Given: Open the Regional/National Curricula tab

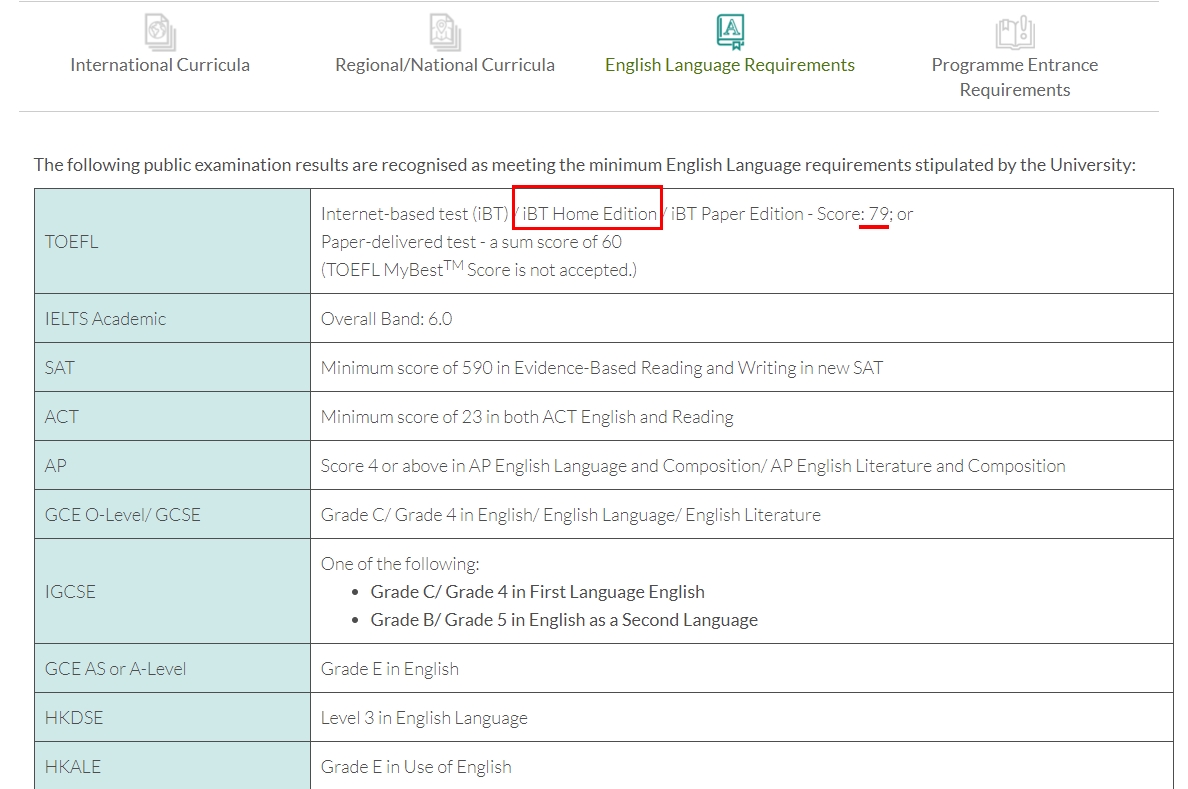Looking at the screenshot, I should [x=445, y=65].
